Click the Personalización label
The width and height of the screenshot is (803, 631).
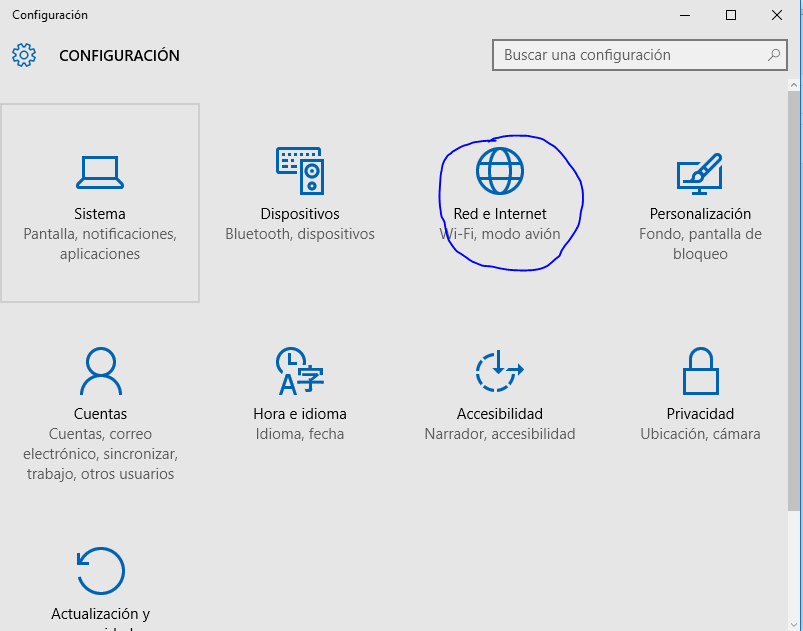click(700, 214)
